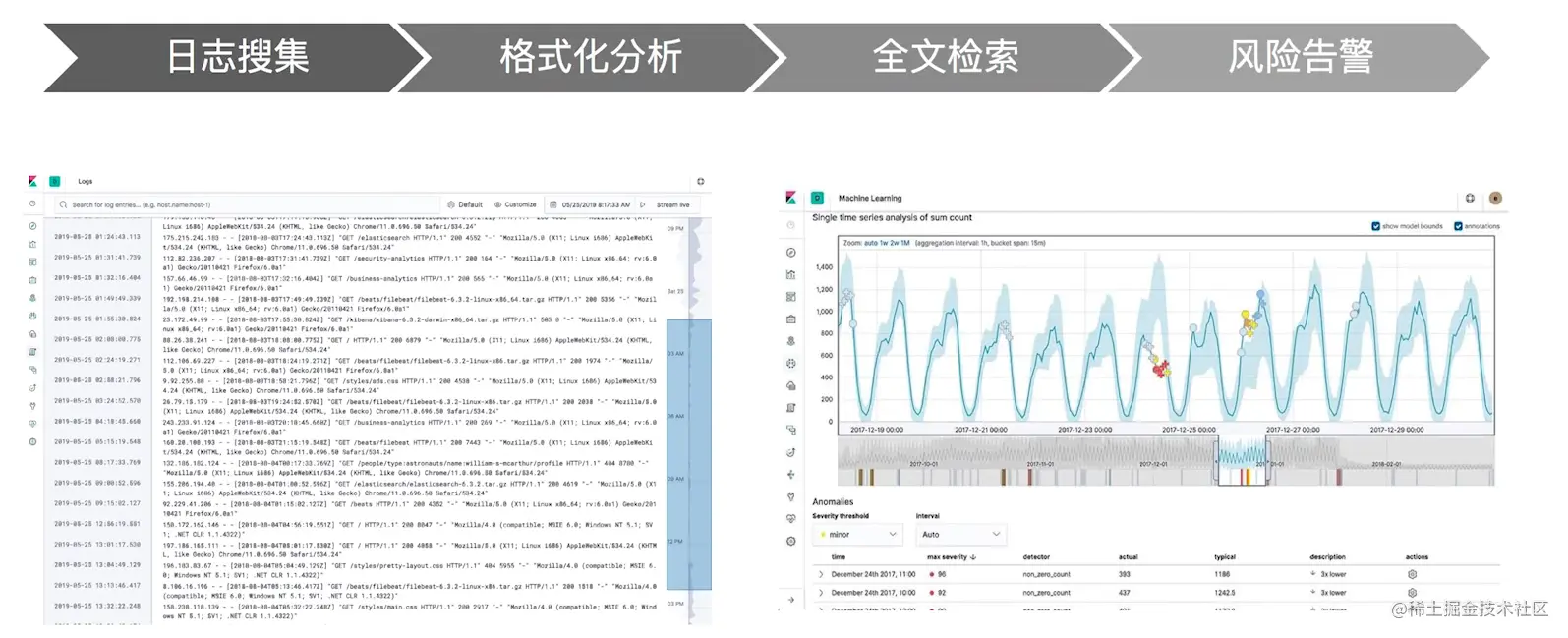This screenshot has width=1568, height=638.
Task: Open Canvas in Machine Learning window sidebar
Action: coord(791,319)
